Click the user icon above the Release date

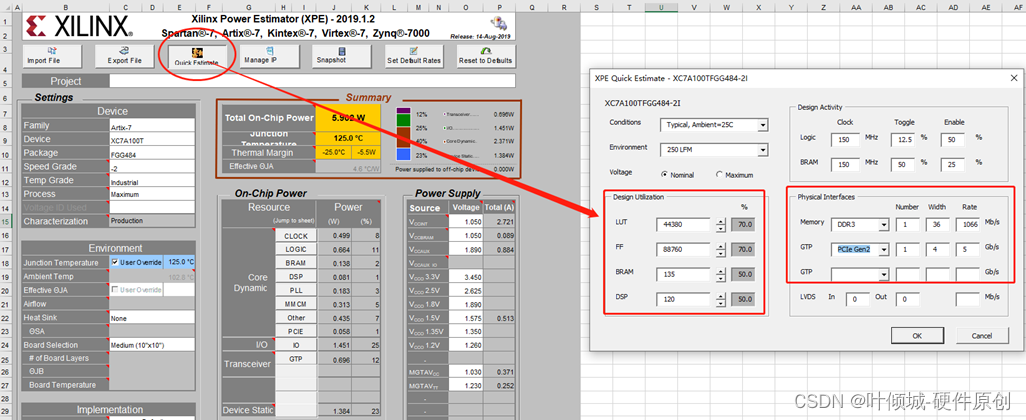tap(499, 24)
